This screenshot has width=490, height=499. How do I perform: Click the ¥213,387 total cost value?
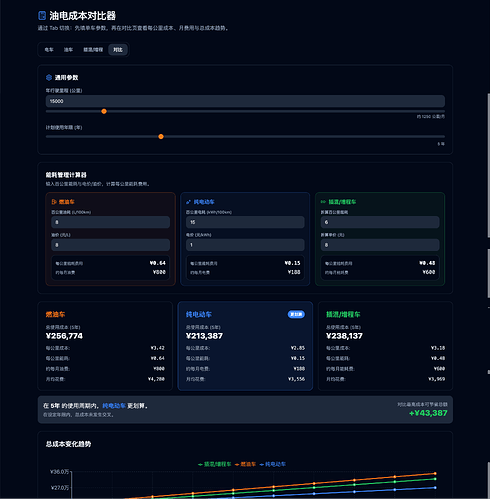tap(204, 336)
